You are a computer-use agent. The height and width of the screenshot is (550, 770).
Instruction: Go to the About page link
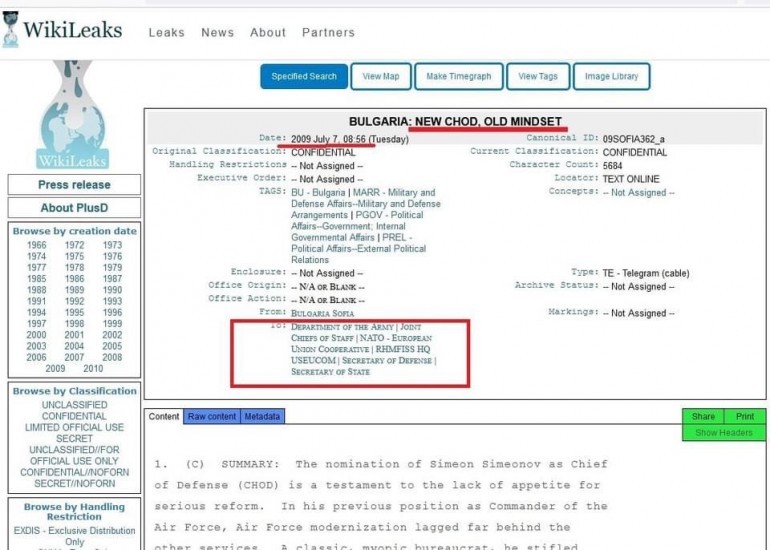tap(268, 32)
